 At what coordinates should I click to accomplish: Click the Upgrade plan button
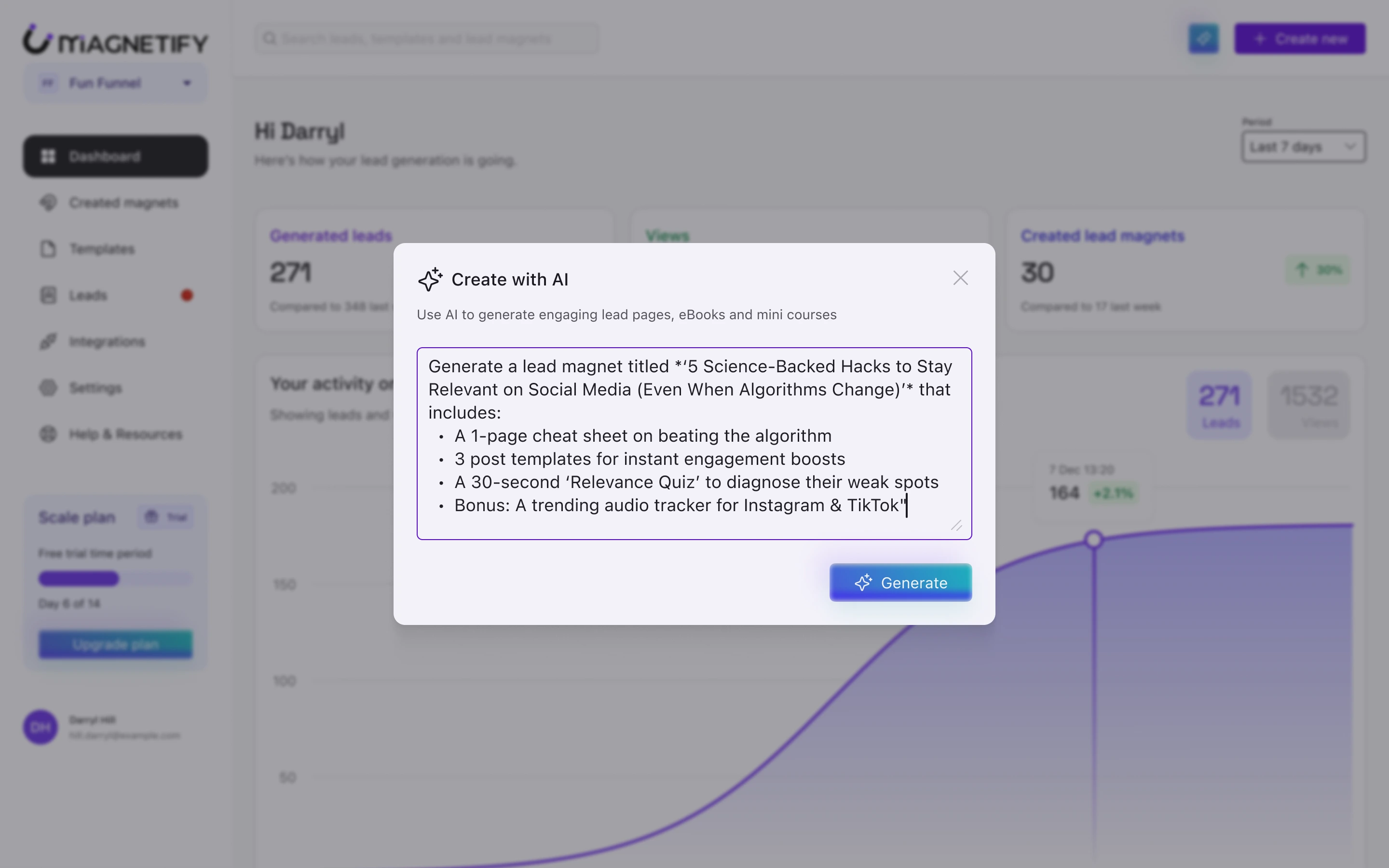(x=115, y=644)
